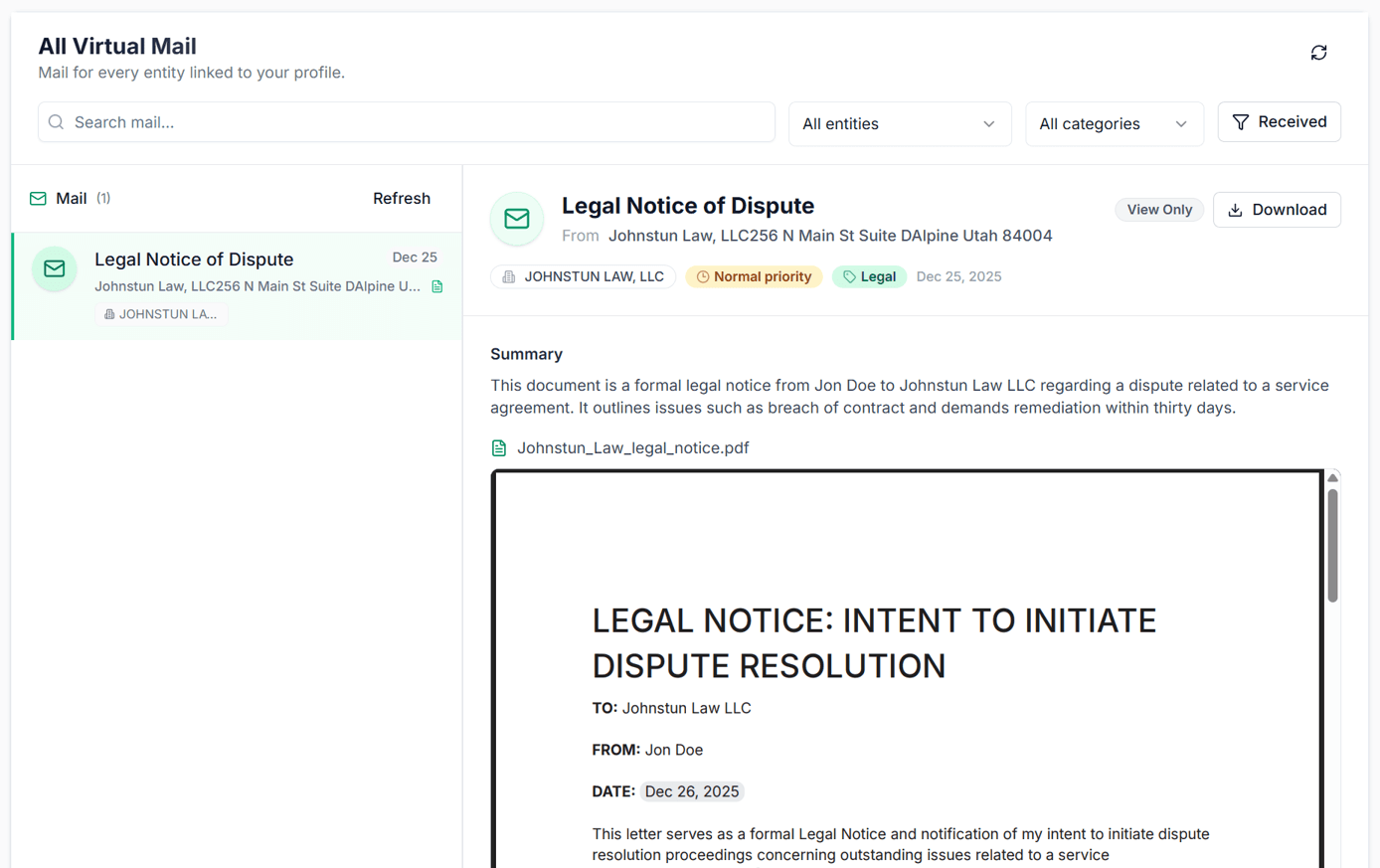The image size is (1380, 868).
Task: Open Johnstun_Law_legal_notice.pdf attachment link
Action: [633, 448]
